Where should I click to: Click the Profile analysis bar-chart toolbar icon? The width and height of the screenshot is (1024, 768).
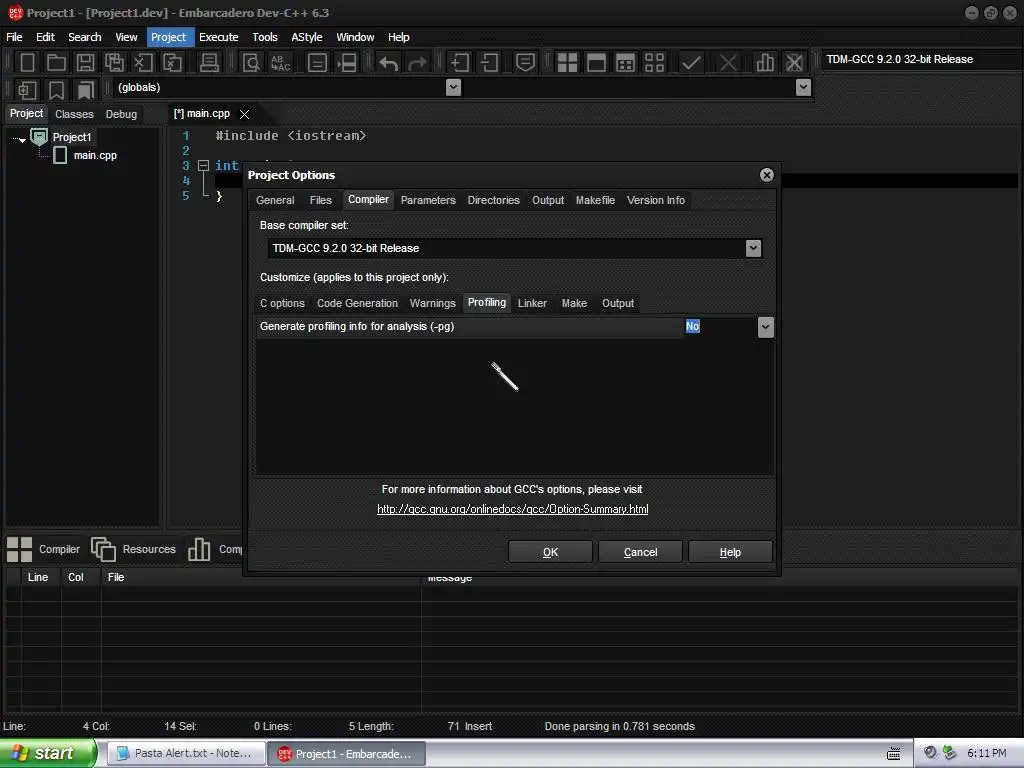click(765, 63)
